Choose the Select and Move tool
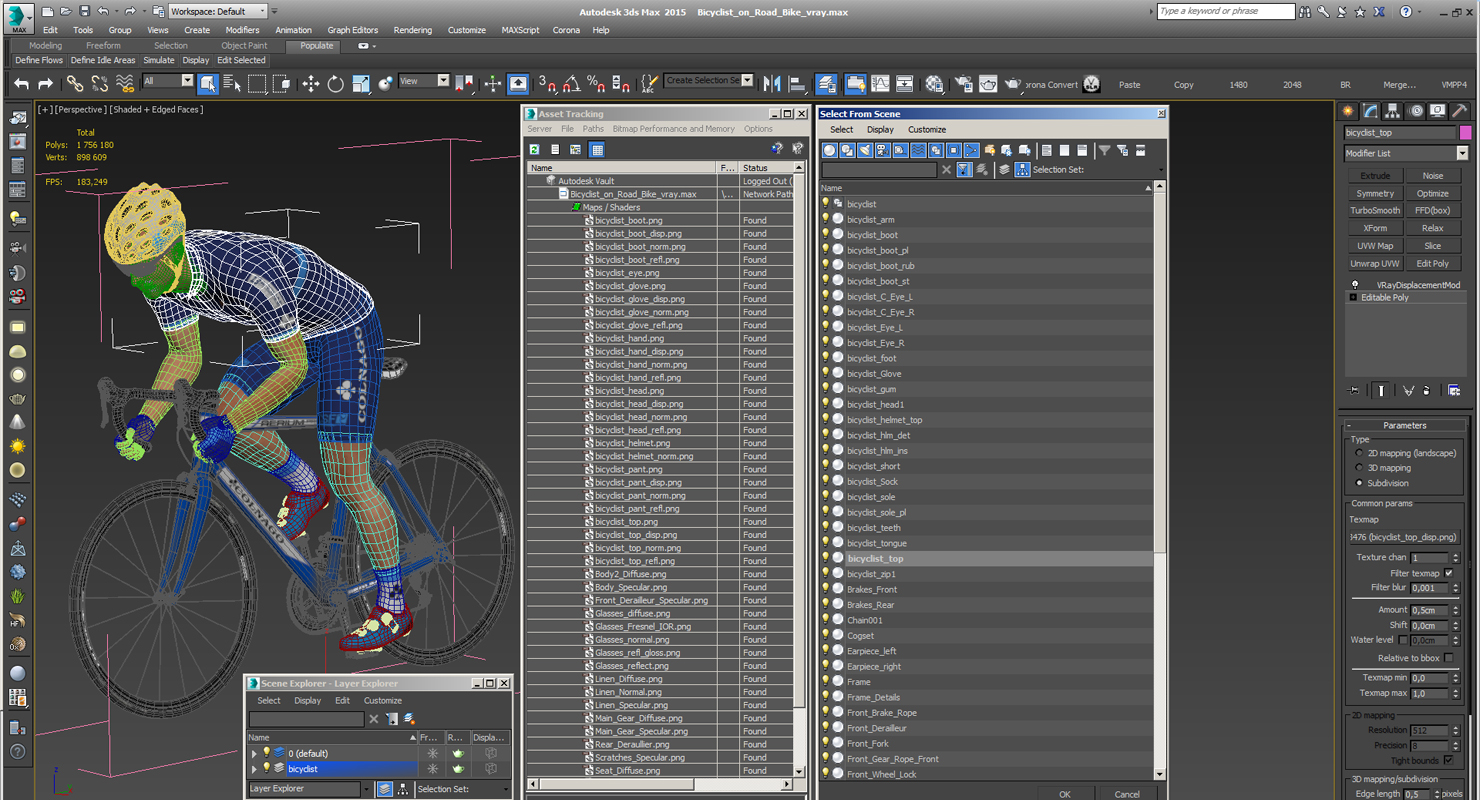1480x800 pixels. [311, 84]
